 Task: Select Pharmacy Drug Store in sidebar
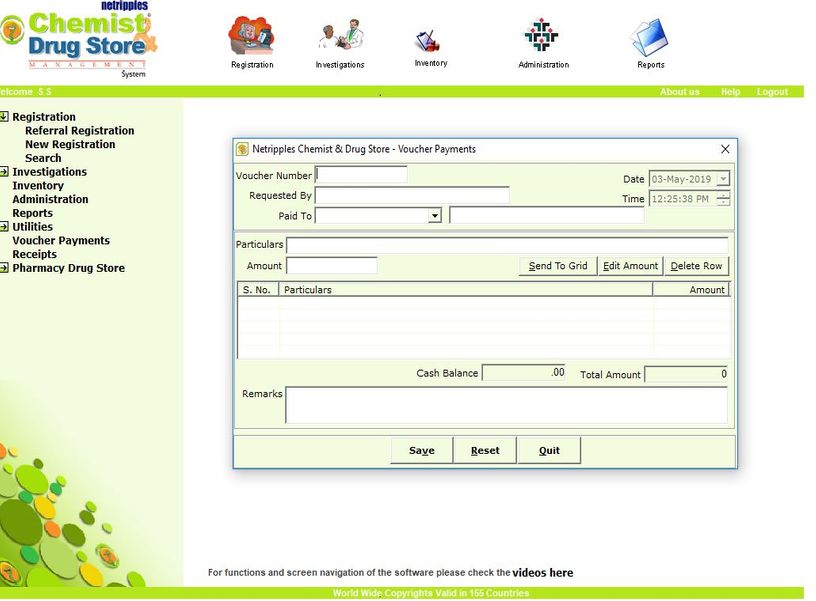69,268
